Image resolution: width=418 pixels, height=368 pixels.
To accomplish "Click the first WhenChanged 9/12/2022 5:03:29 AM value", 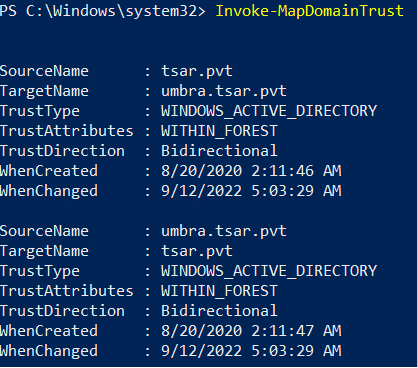I will [x=251, y=191].
